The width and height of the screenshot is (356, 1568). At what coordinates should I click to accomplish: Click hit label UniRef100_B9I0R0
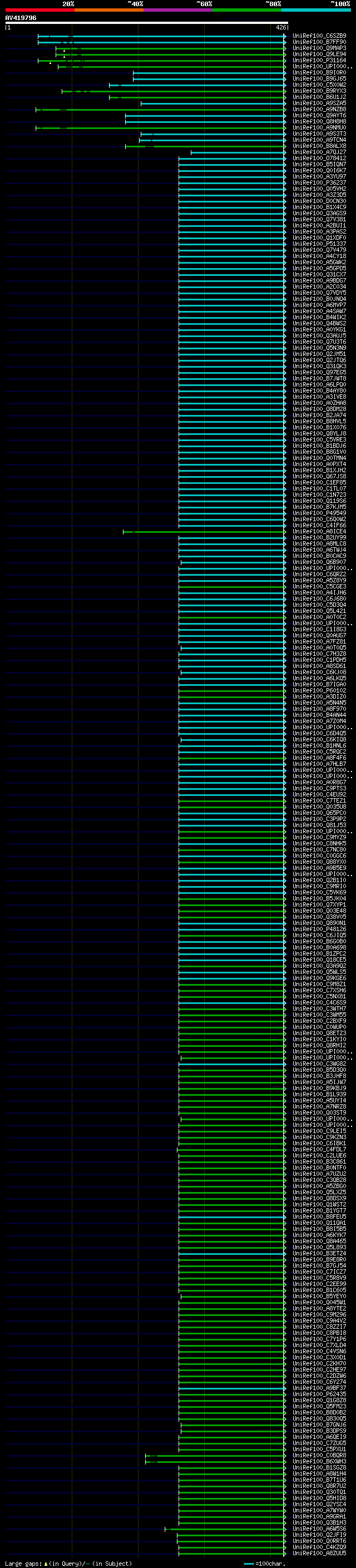tap(319, 72)
